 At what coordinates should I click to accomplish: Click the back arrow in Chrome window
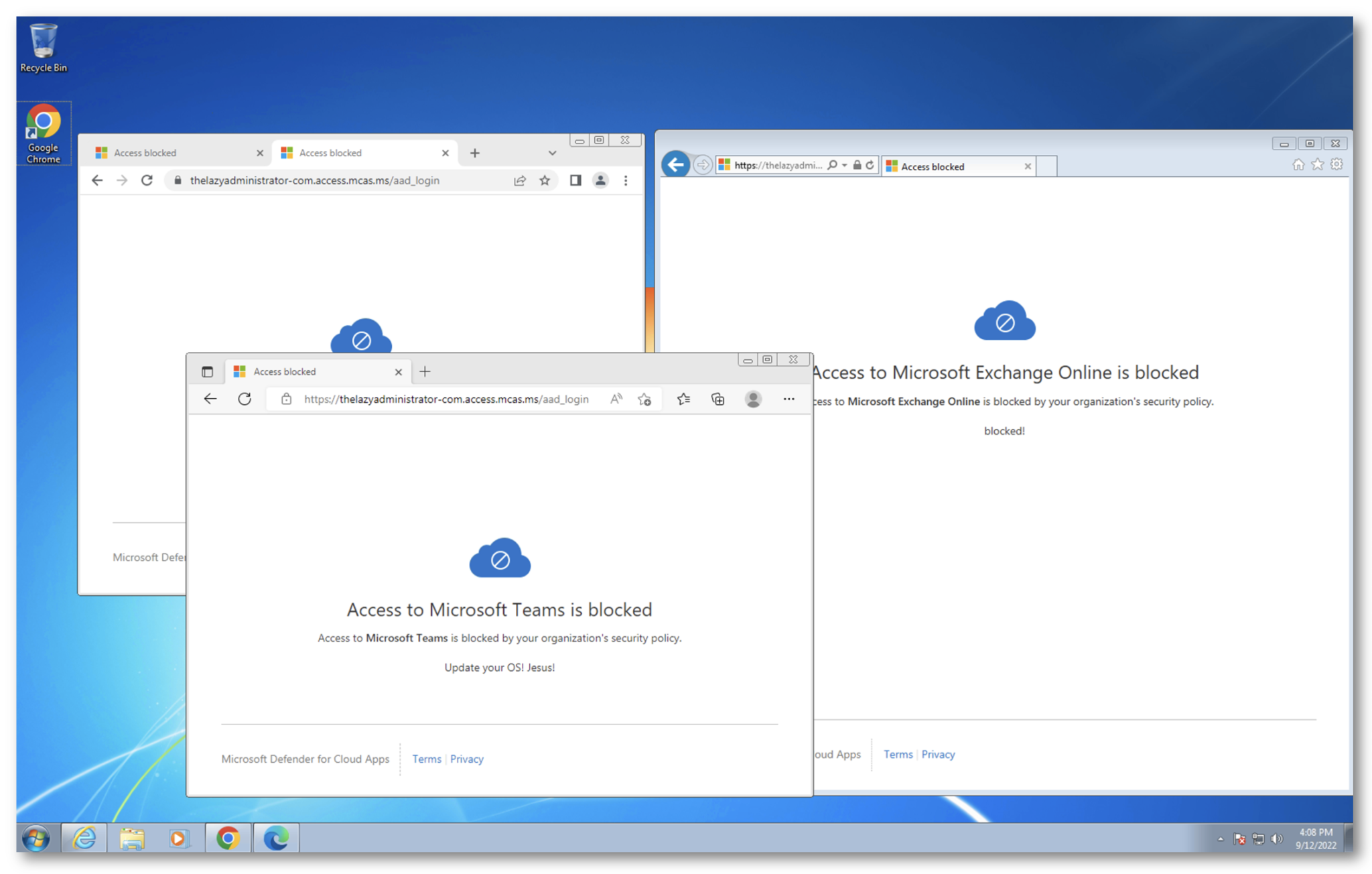tap(97, 180)
